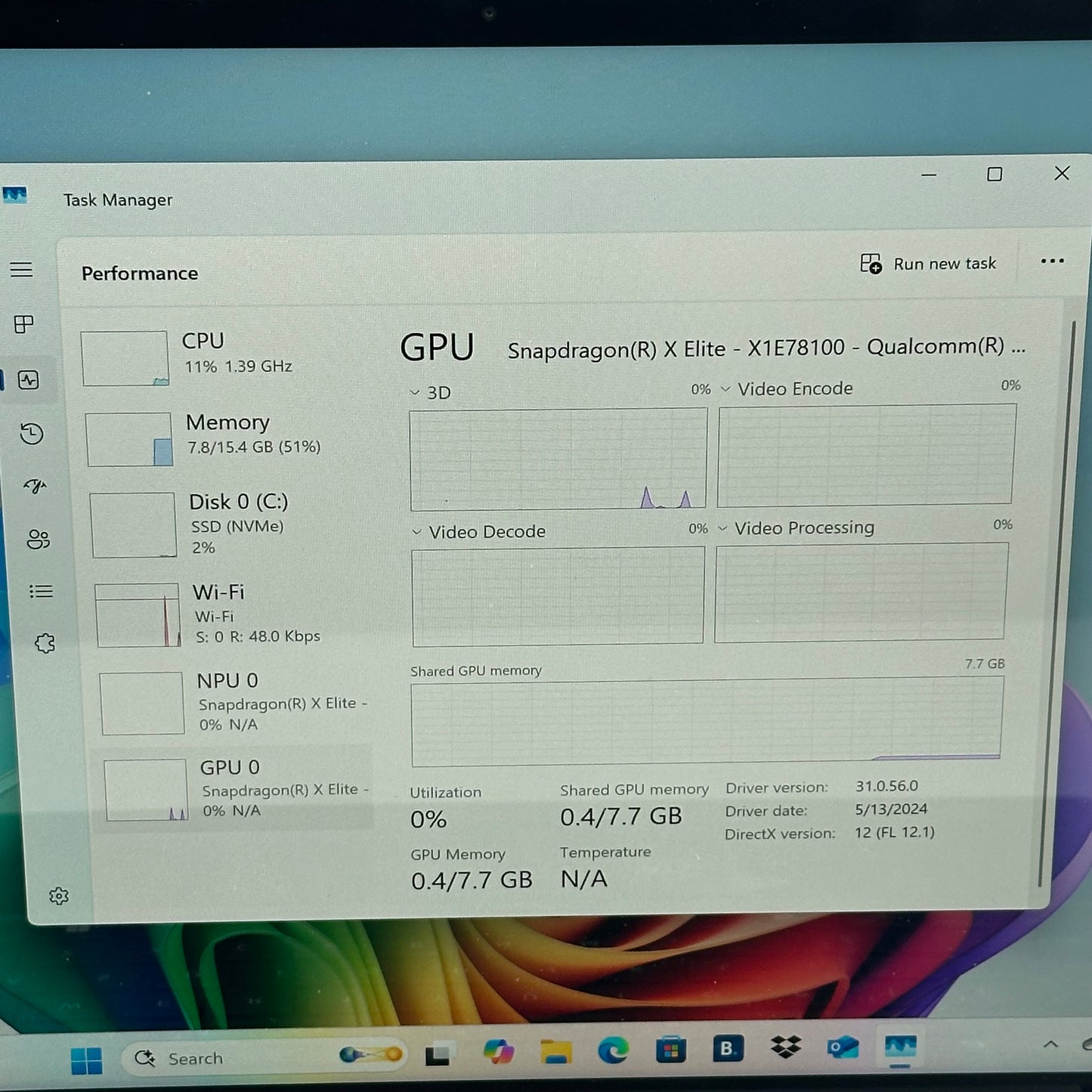Open Task View in the taskbar
This screenshot has width=1092, height=1092.
pyautogui.click(x=439, y=1055)
